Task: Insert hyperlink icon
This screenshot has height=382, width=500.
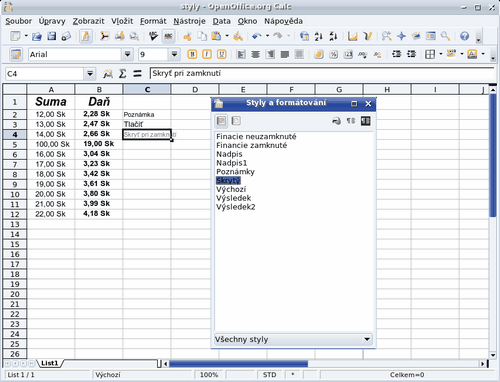Action: coord(304,36)
